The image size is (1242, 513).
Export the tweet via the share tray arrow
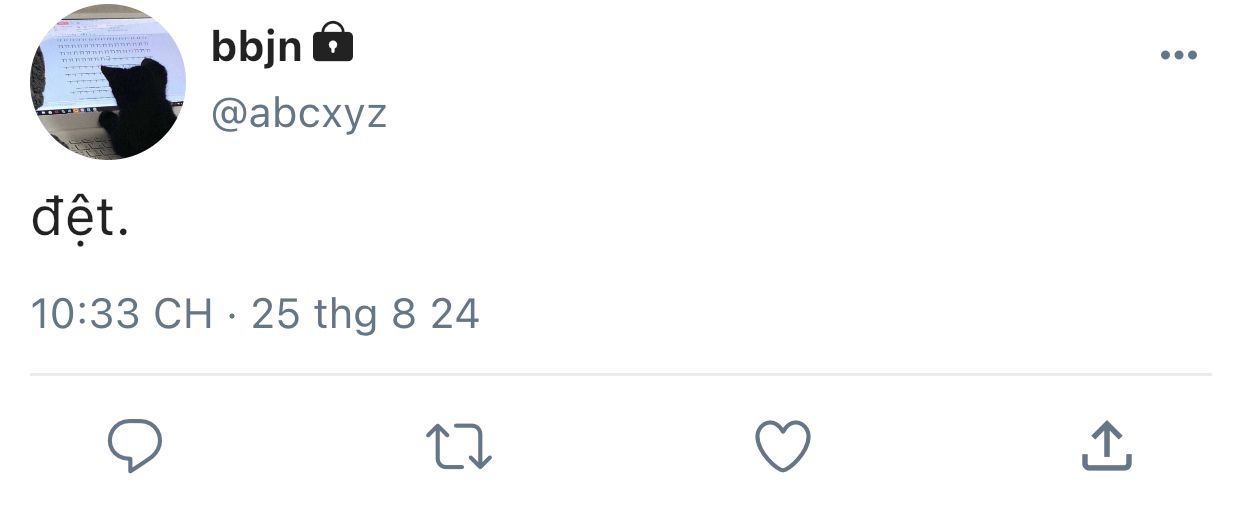point(1107,445)
